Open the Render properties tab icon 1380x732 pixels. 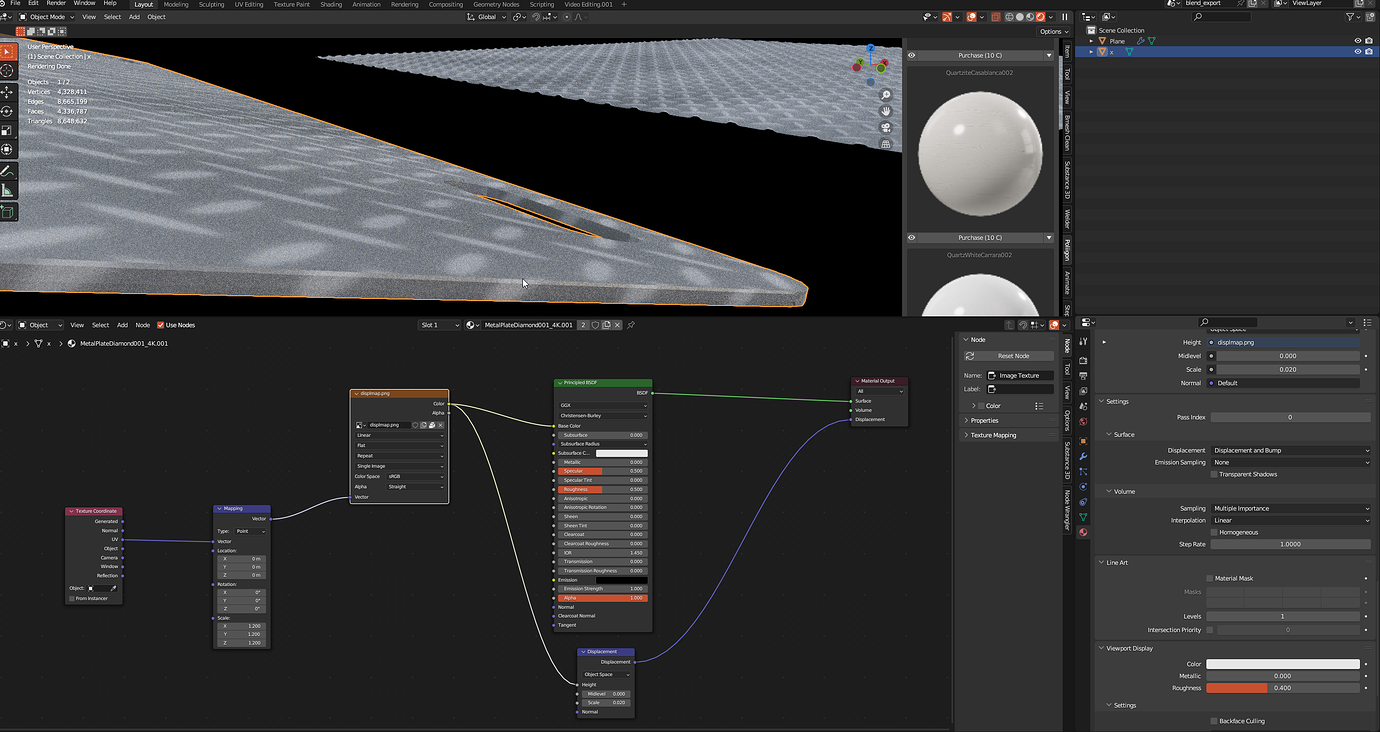(1083, 359)
